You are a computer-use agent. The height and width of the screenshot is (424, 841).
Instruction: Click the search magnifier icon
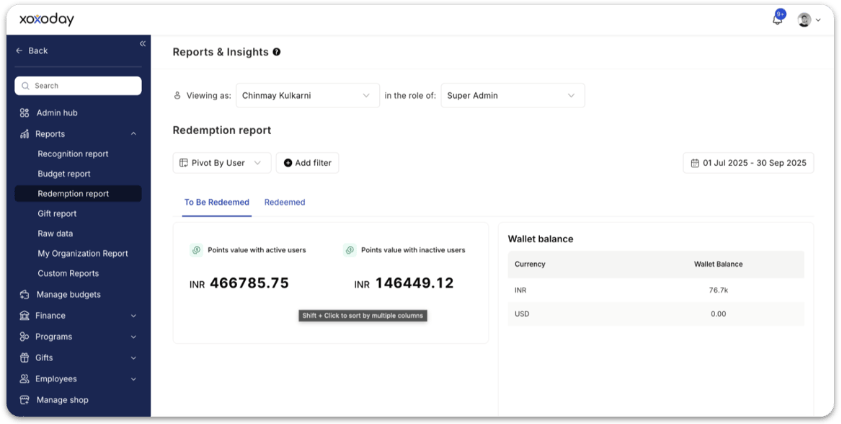point(25,86)
